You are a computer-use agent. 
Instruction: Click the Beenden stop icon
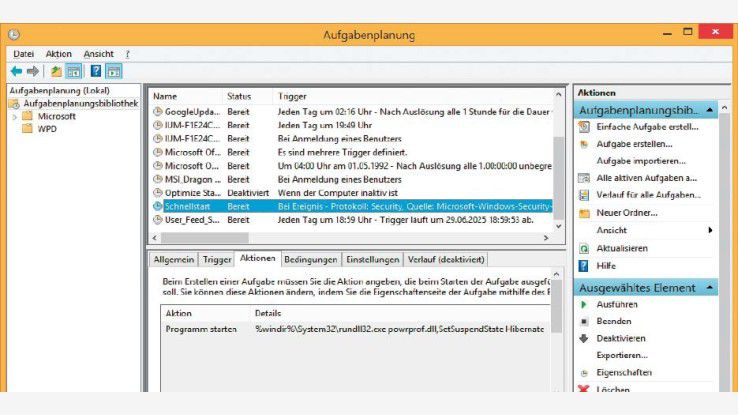(x=585, y=321)
